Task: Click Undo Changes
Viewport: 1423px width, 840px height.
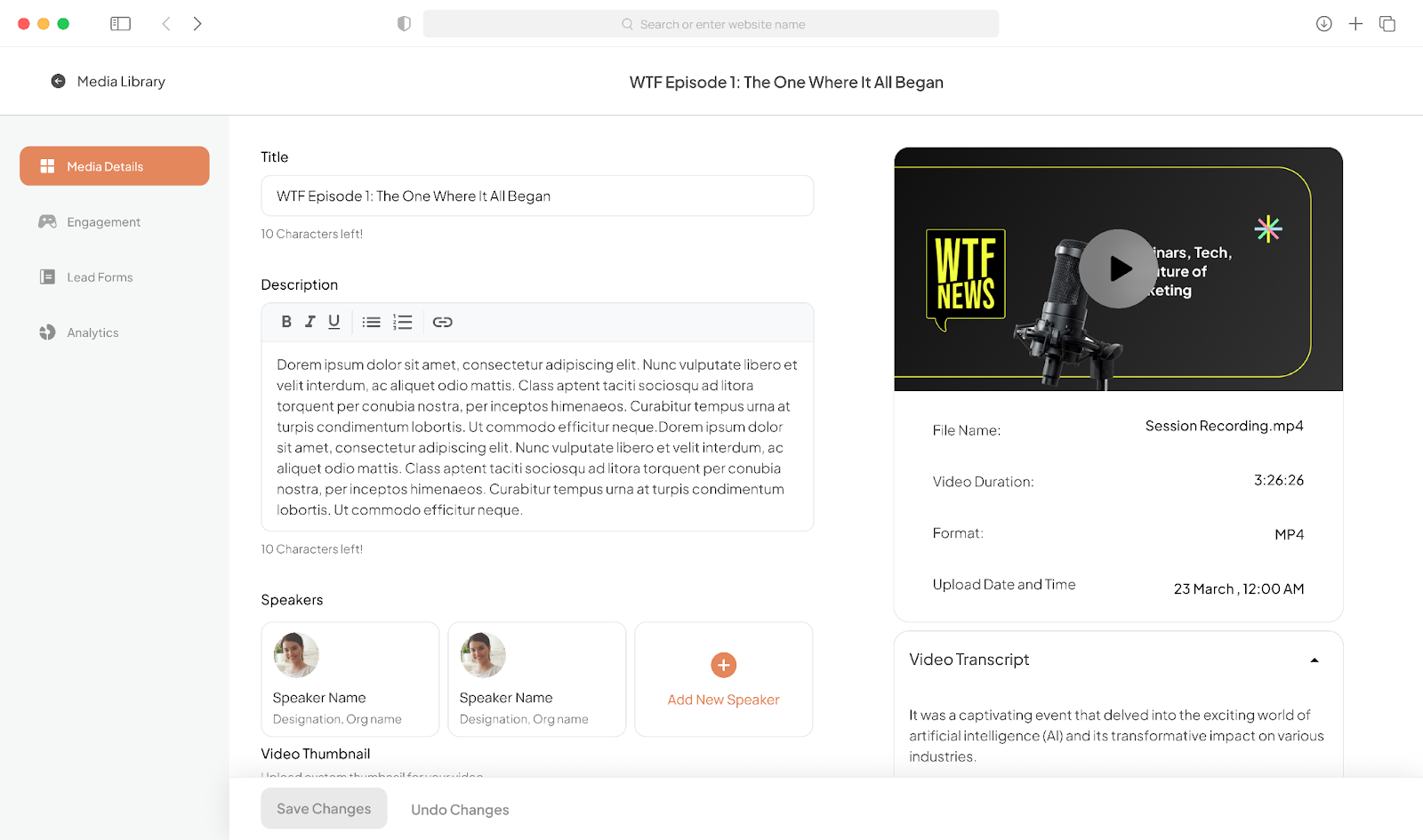Action: (x=460, y=810)
